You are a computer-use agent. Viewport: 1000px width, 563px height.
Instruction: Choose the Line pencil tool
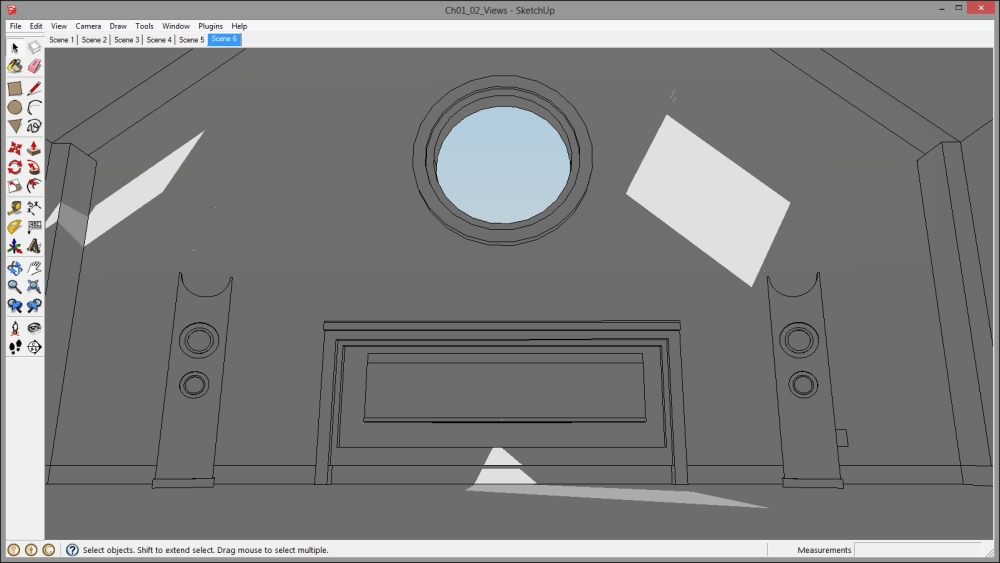[34, 89]
